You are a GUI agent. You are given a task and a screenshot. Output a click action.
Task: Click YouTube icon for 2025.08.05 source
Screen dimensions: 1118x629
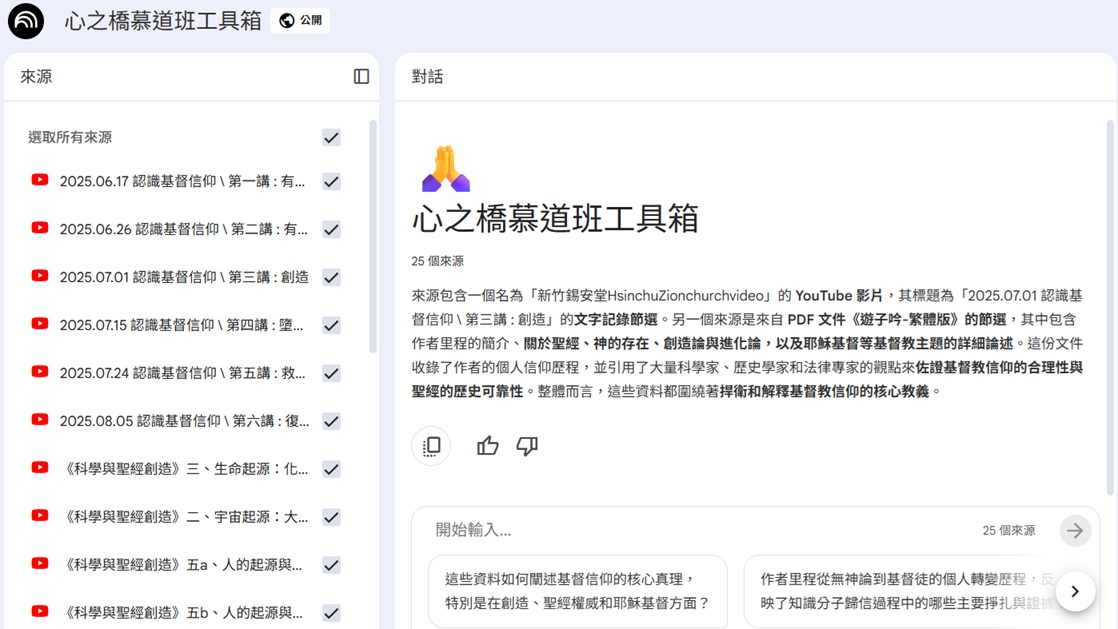pyautogui.click(x=40, y=421)
